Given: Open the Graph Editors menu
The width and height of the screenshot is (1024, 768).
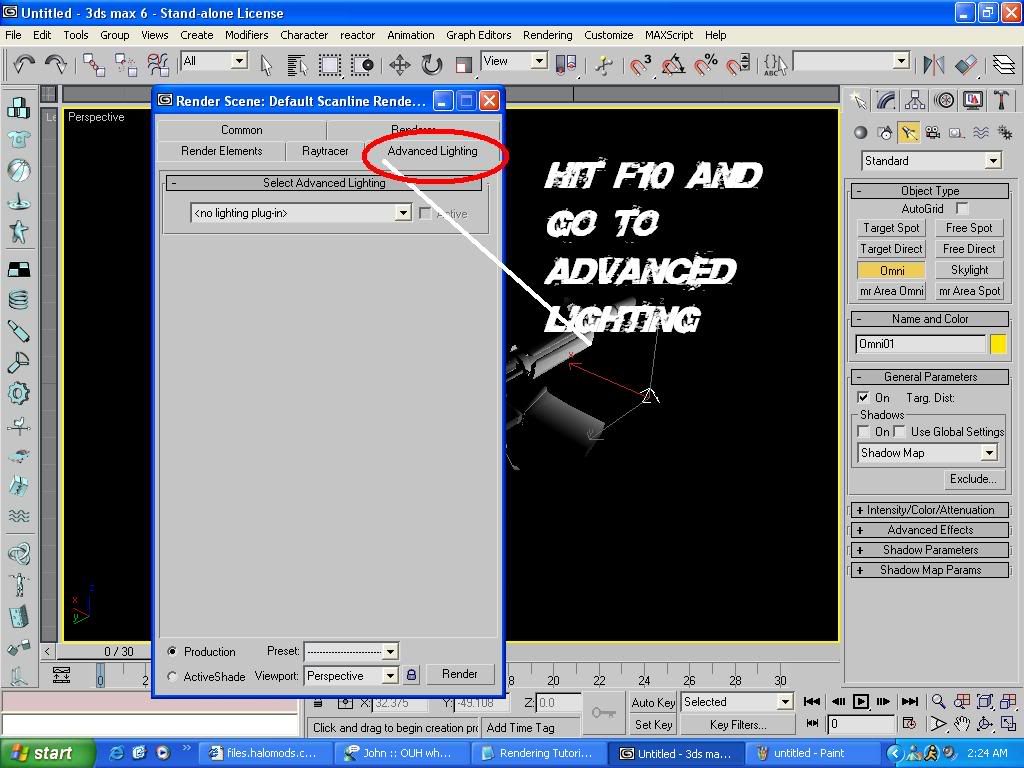Looking at the screenshot, I should coord(479,35).
